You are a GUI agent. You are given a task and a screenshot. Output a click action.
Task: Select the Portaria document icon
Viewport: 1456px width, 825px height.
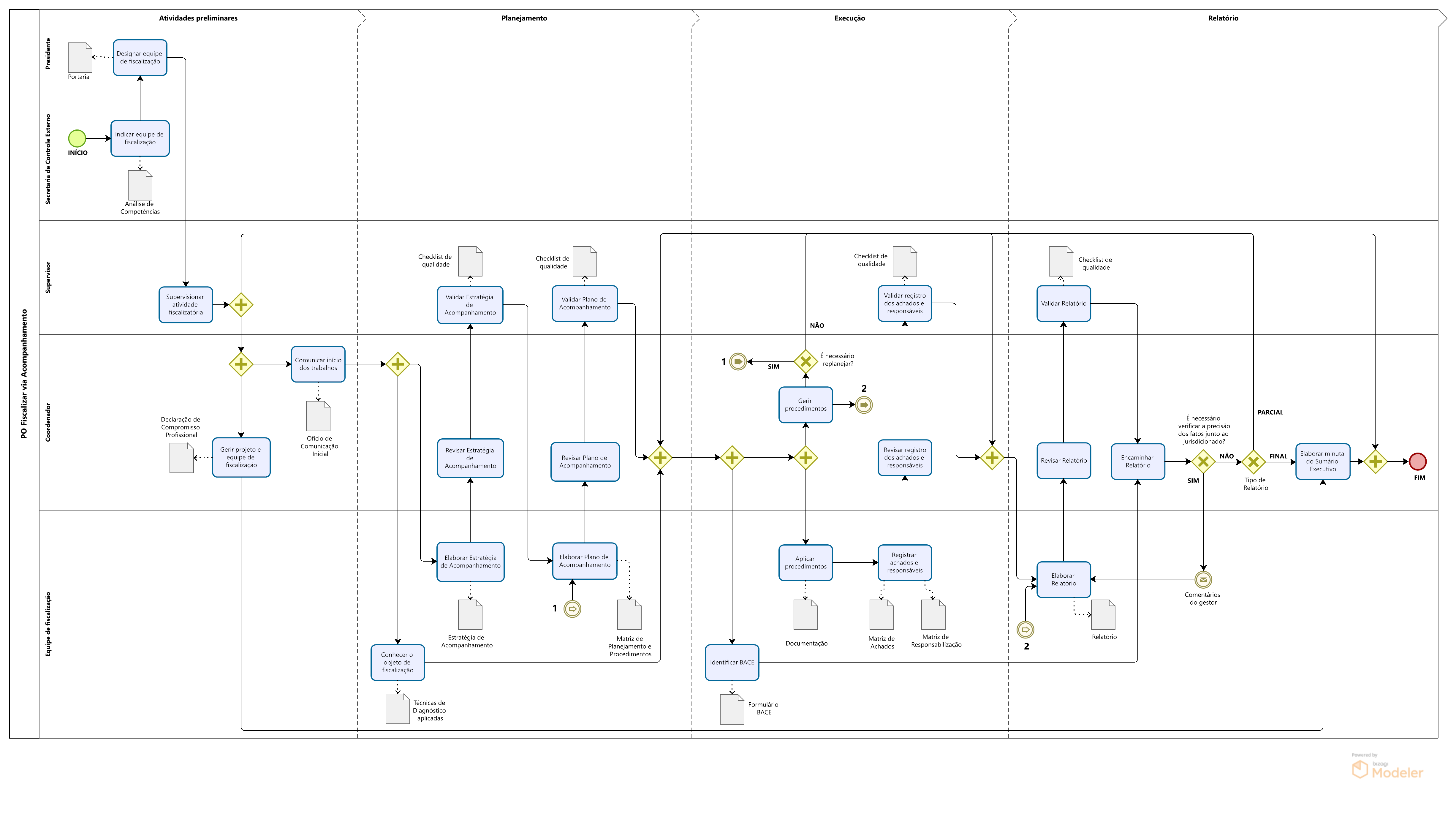pyautogui.click(x=80, y=57)
